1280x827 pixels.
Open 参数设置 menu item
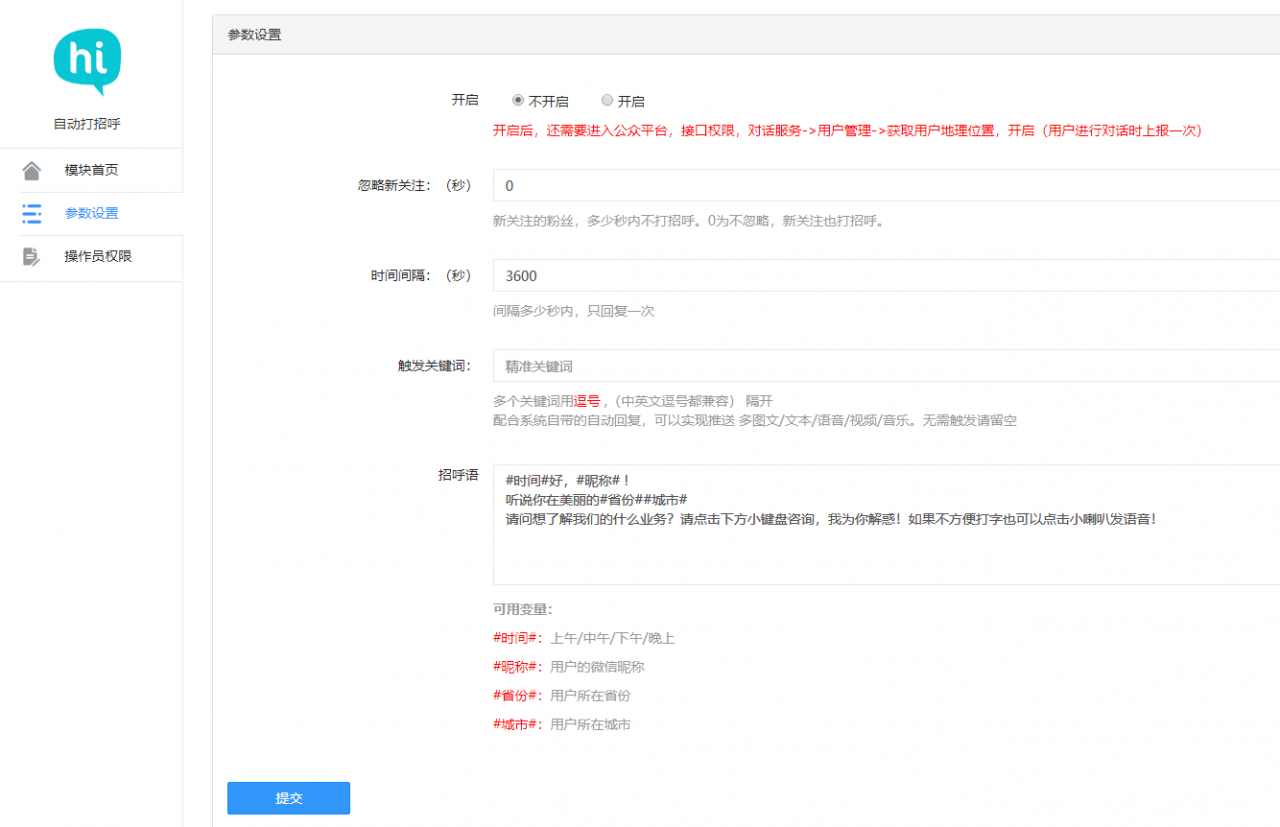91,213
